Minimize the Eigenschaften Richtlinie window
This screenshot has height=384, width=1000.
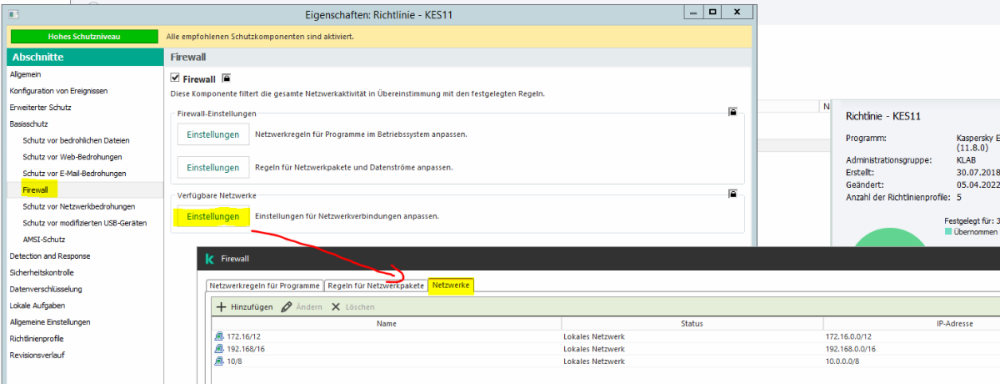click(x=693, y=12)
